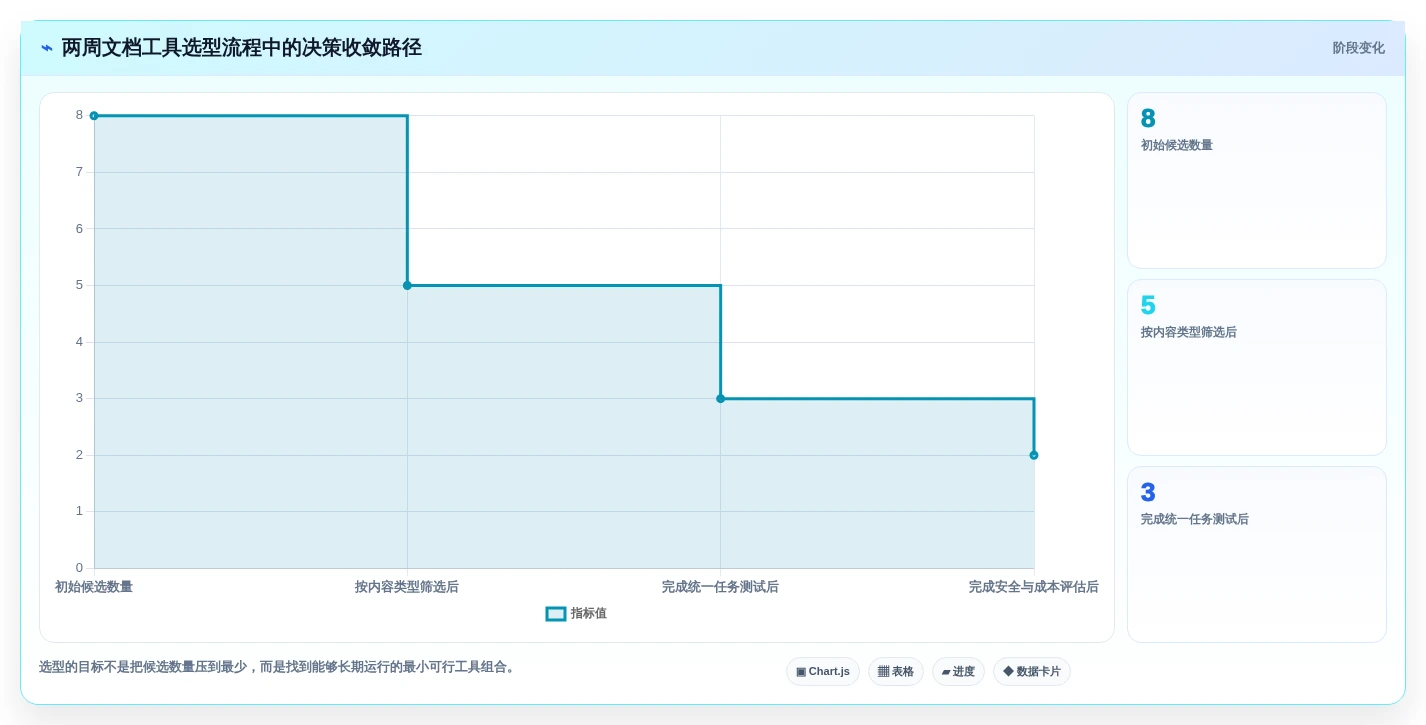The height and width of the screenshot is (725, 1426).
Task: Click the x-axis label 按内容类型筛选后
Action: coord(407,587)
